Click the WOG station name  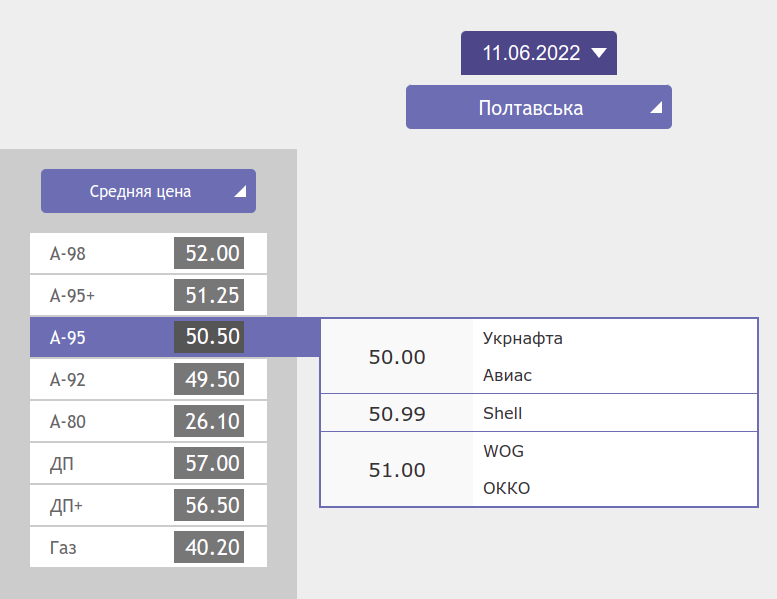tap(503, 451)
